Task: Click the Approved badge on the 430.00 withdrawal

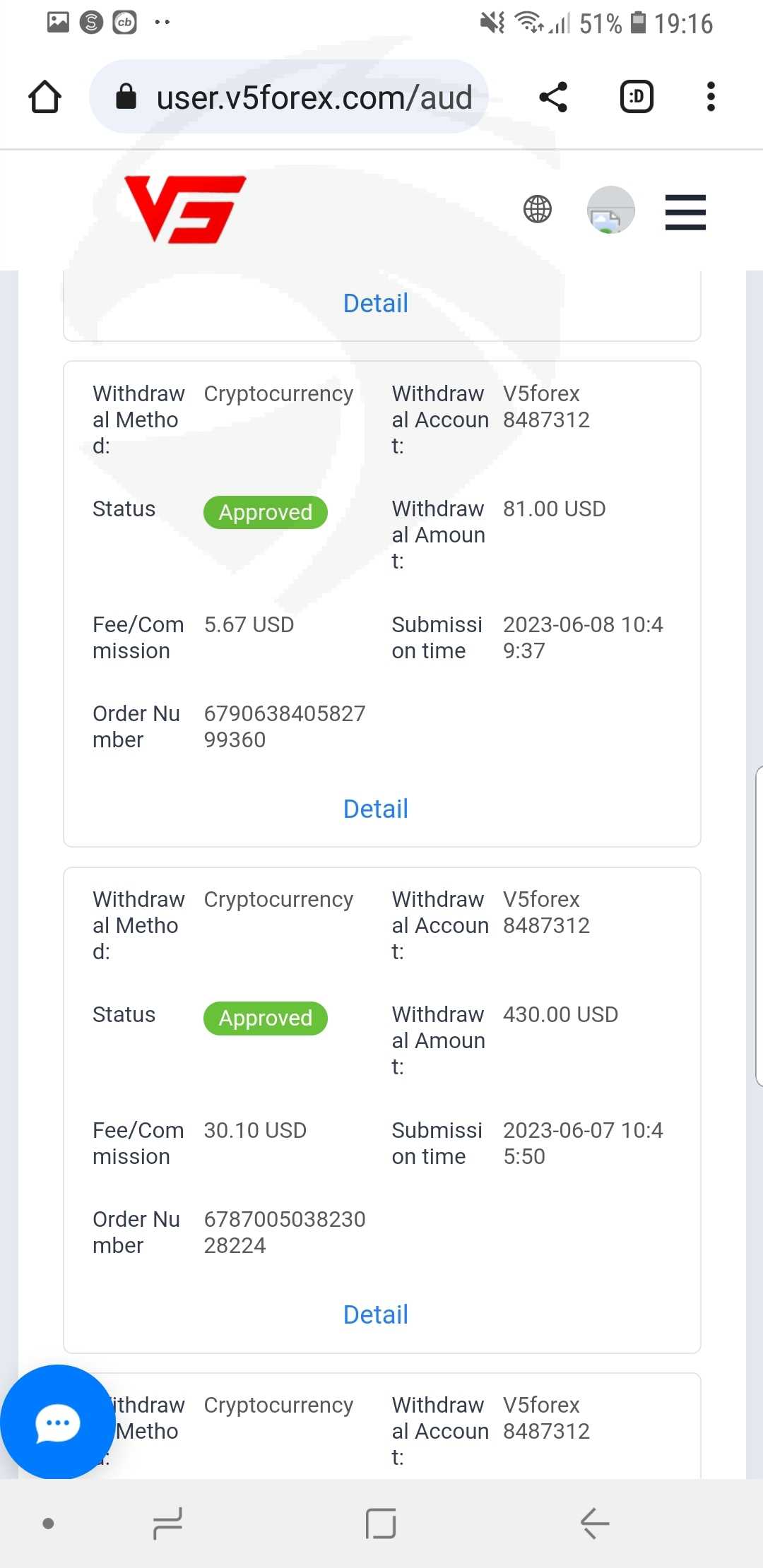Action: tap(265, 1018)
